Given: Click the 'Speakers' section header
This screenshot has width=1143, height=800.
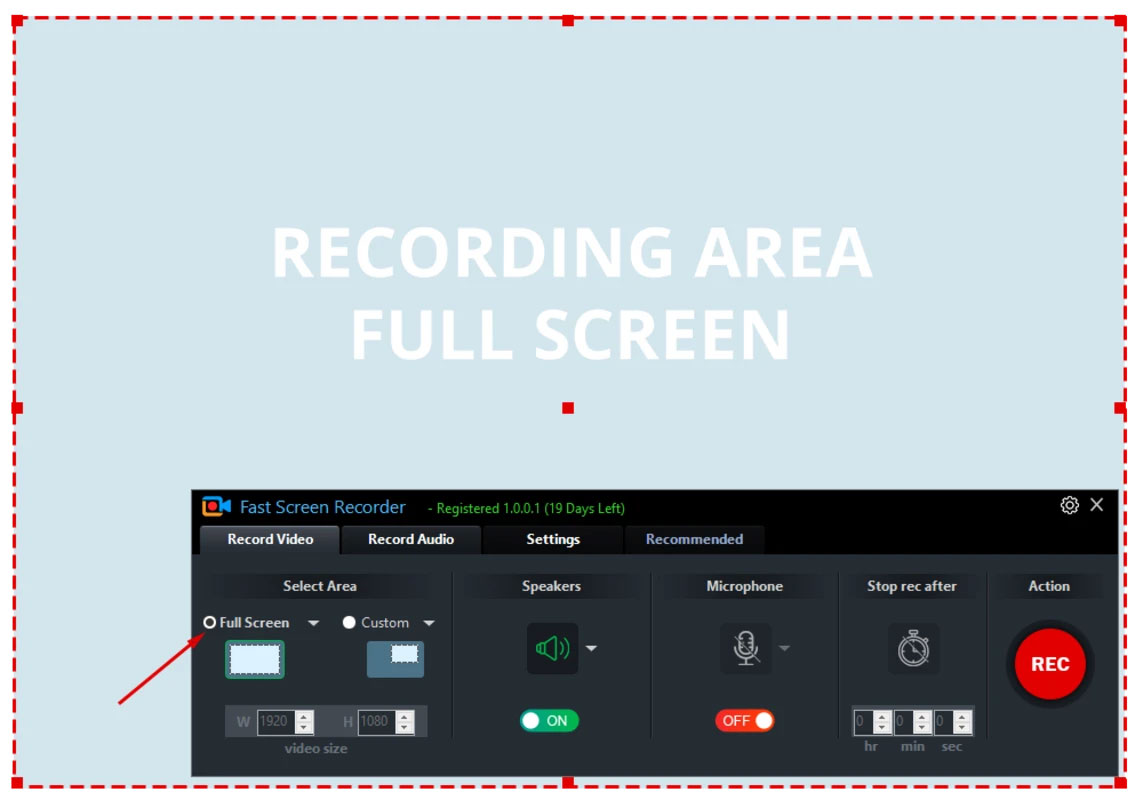Looking at the screenshot, I should pos(551,586).
